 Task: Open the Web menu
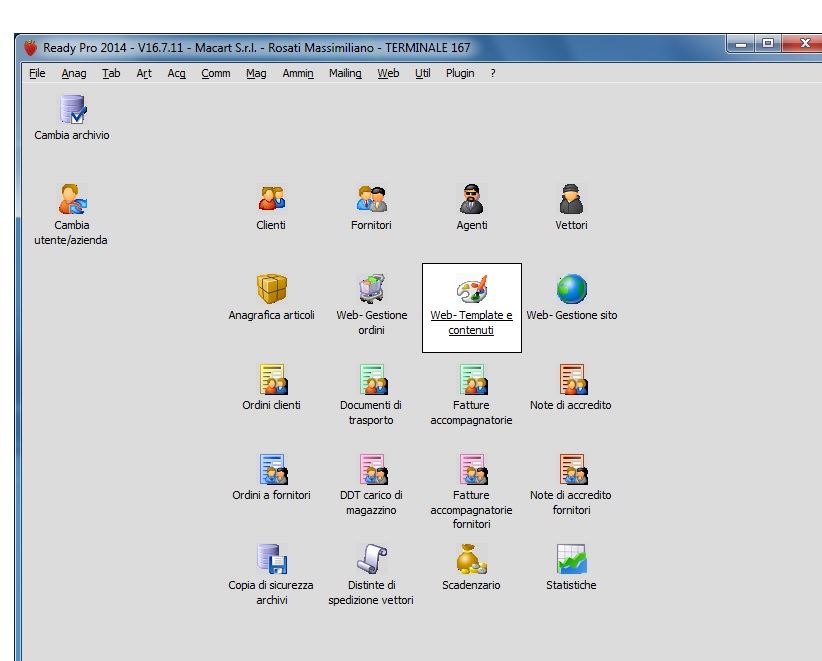point(388,73)
